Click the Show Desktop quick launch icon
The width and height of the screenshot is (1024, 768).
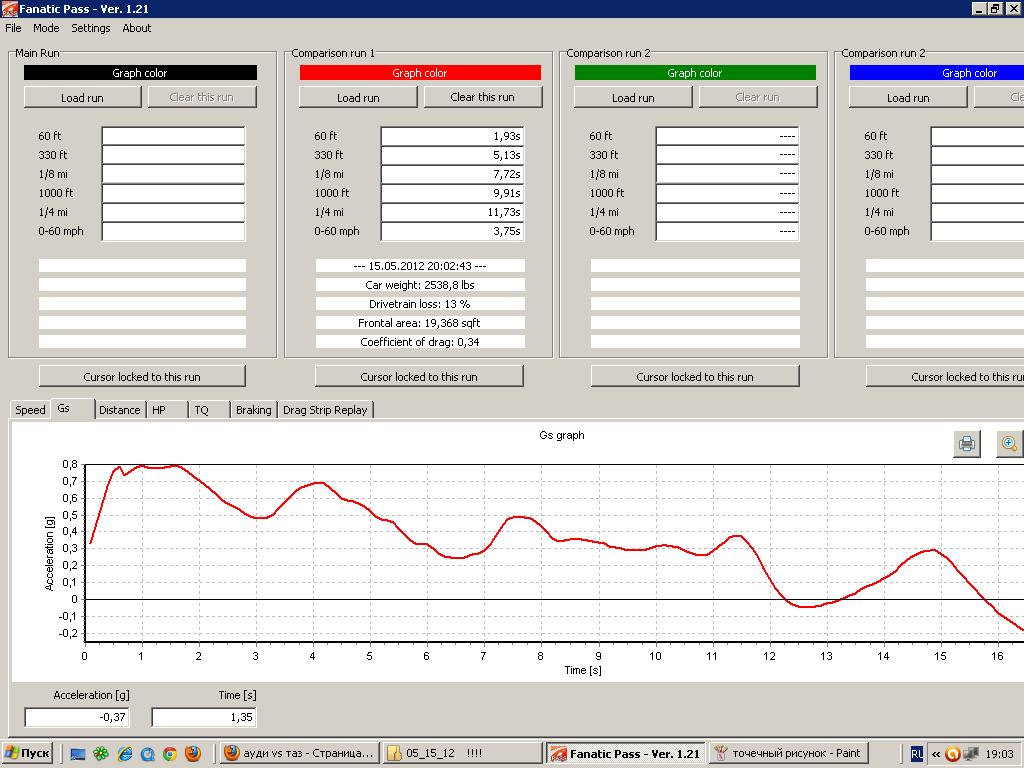pos(78,753)
